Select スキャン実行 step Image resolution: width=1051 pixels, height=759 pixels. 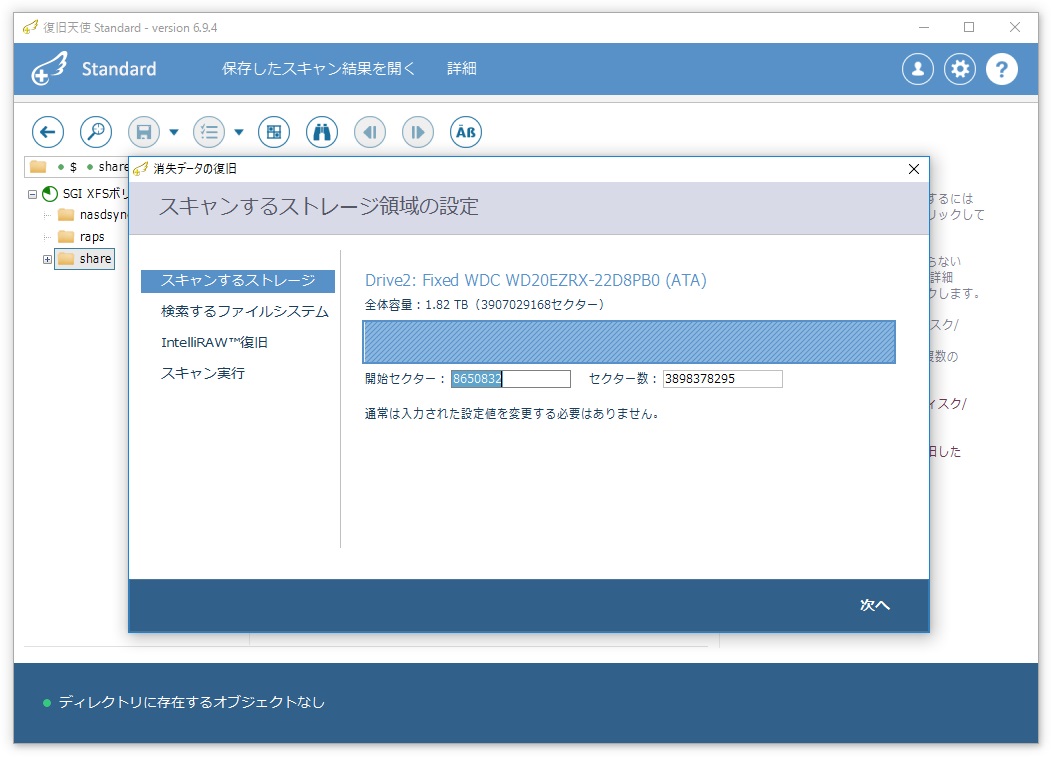click(x=202, y=373)
